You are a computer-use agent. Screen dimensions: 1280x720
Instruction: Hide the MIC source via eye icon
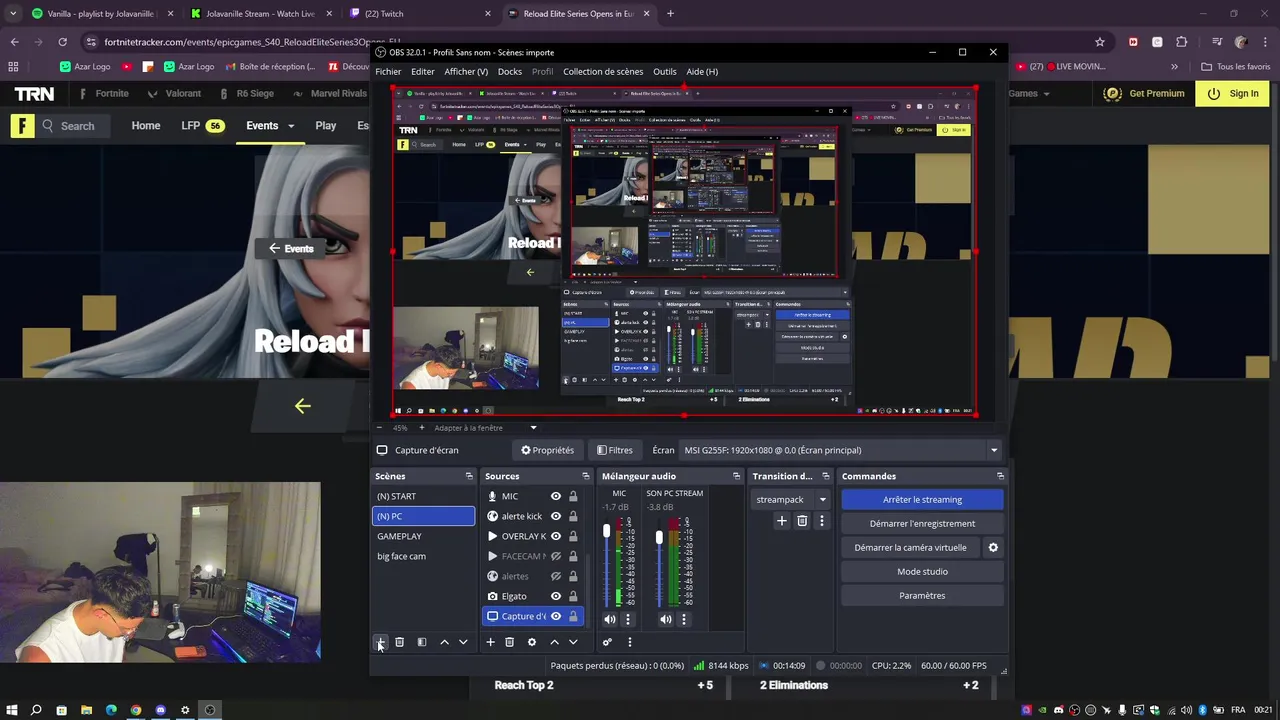tap(556, 496)
